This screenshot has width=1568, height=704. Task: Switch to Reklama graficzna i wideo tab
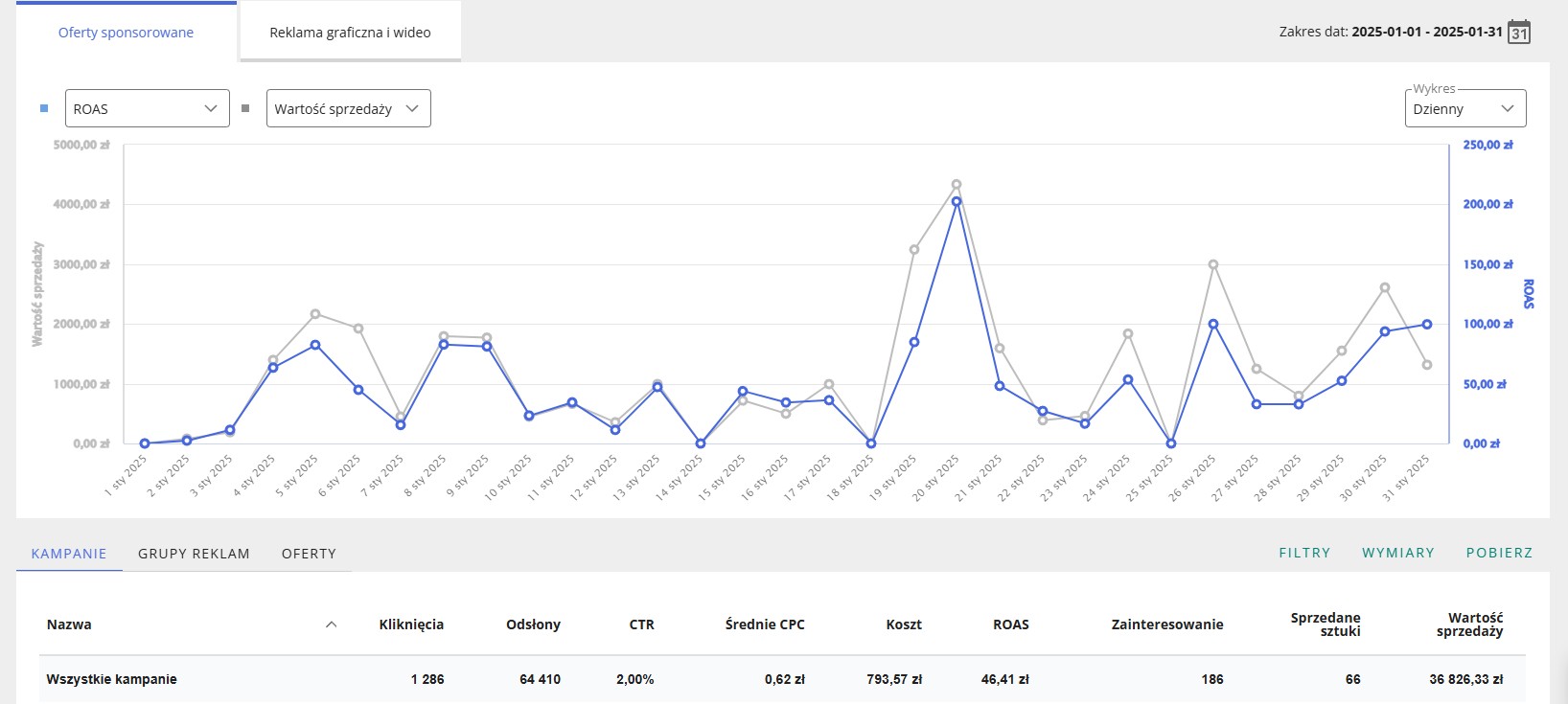pos(350,33)
